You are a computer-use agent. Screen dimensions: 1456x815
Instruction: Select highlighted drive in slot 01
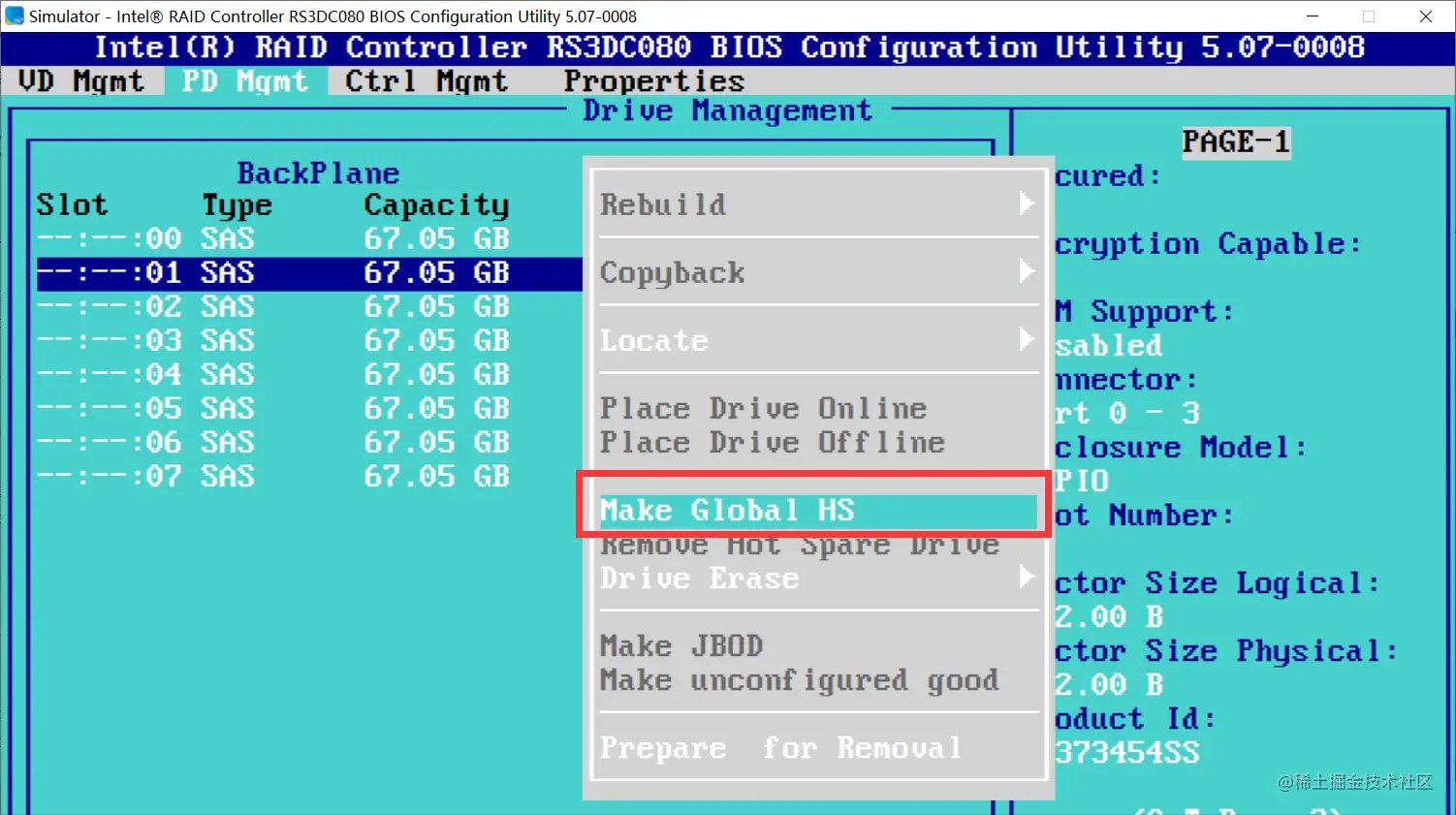pos(309,273)
